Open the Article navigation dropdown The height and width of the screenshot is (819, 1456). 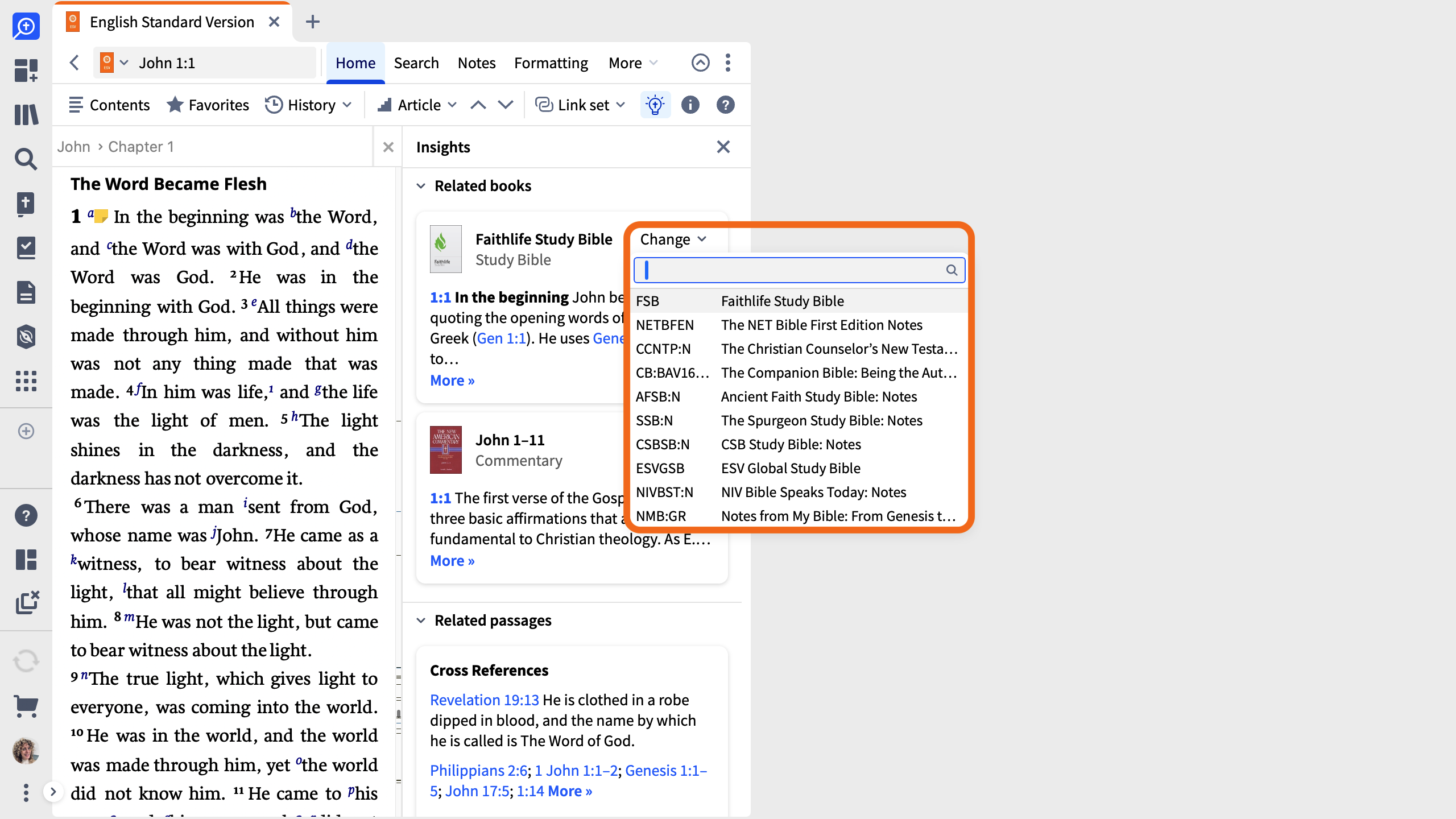click(417, 105)
